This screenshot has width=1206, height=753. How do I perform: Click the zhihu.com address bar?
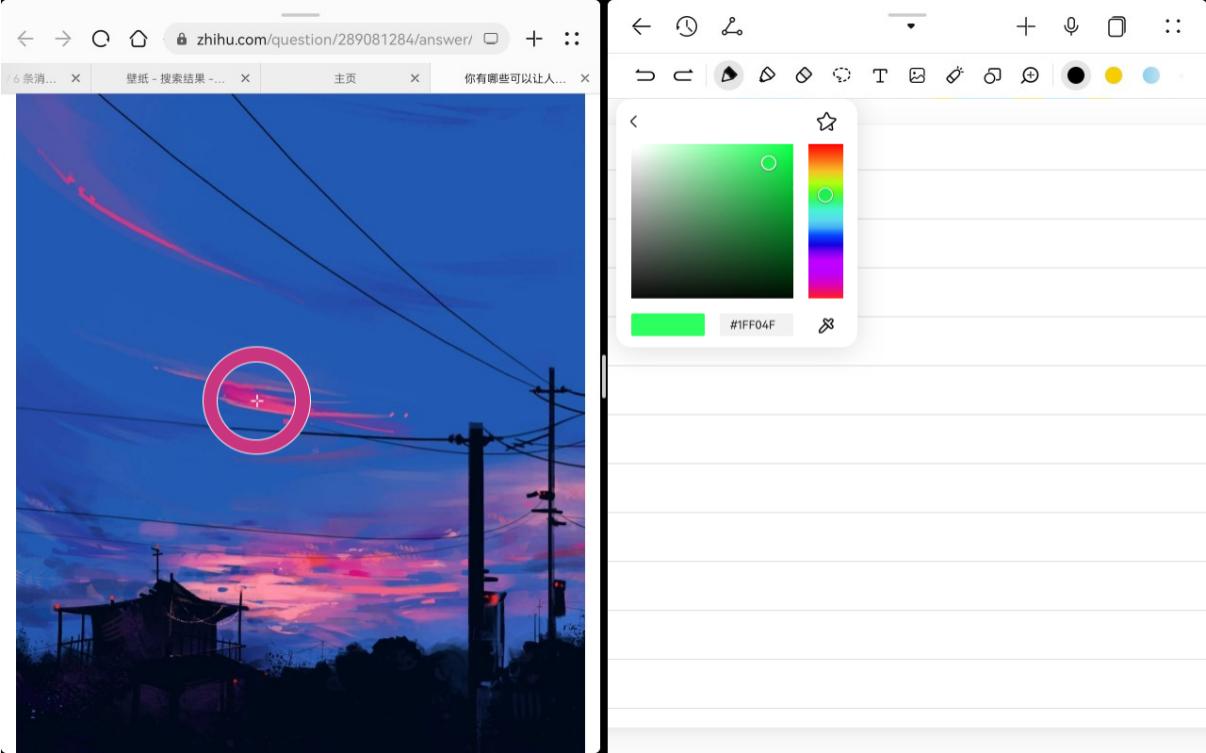tap(336, 39)
